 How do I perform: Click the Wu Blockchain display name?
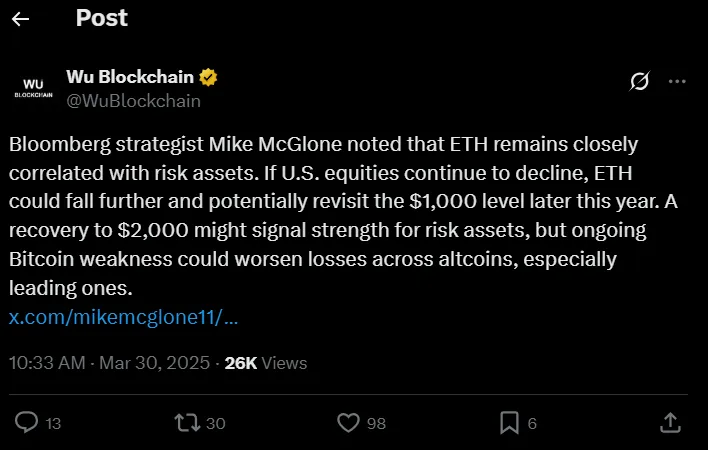(x=130, y=77)
